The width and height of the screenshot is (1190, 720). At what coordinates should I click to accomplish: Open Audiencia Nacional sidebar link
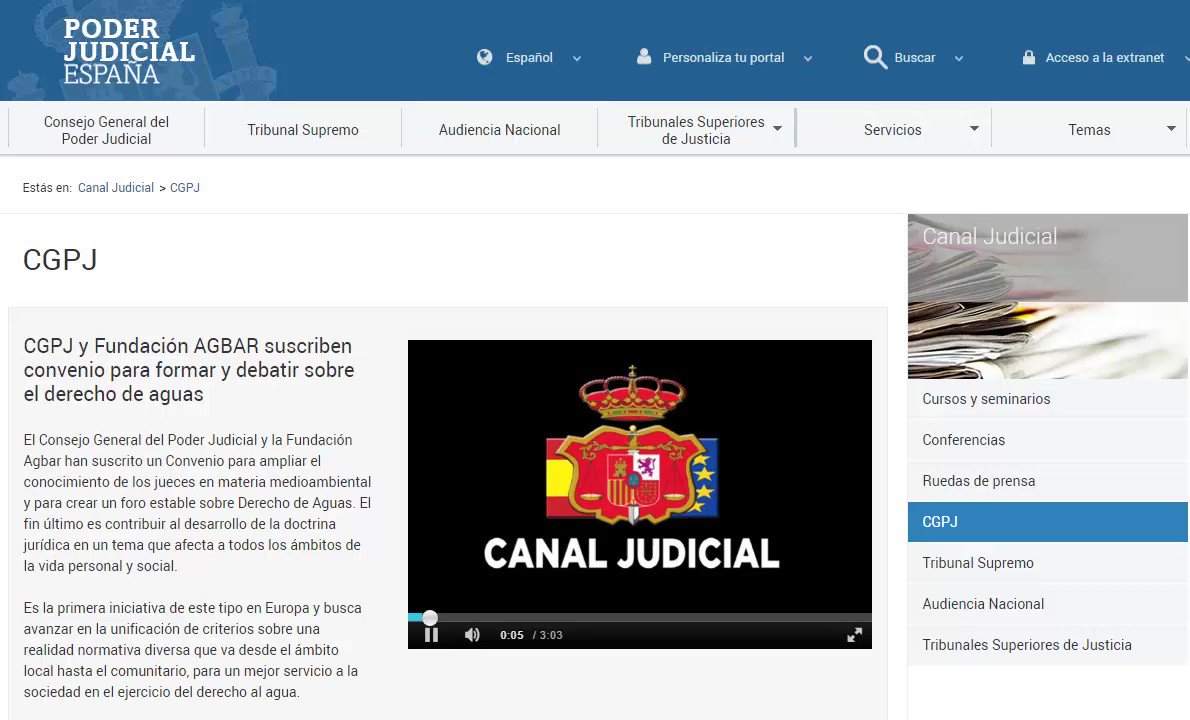(1047, 604)
